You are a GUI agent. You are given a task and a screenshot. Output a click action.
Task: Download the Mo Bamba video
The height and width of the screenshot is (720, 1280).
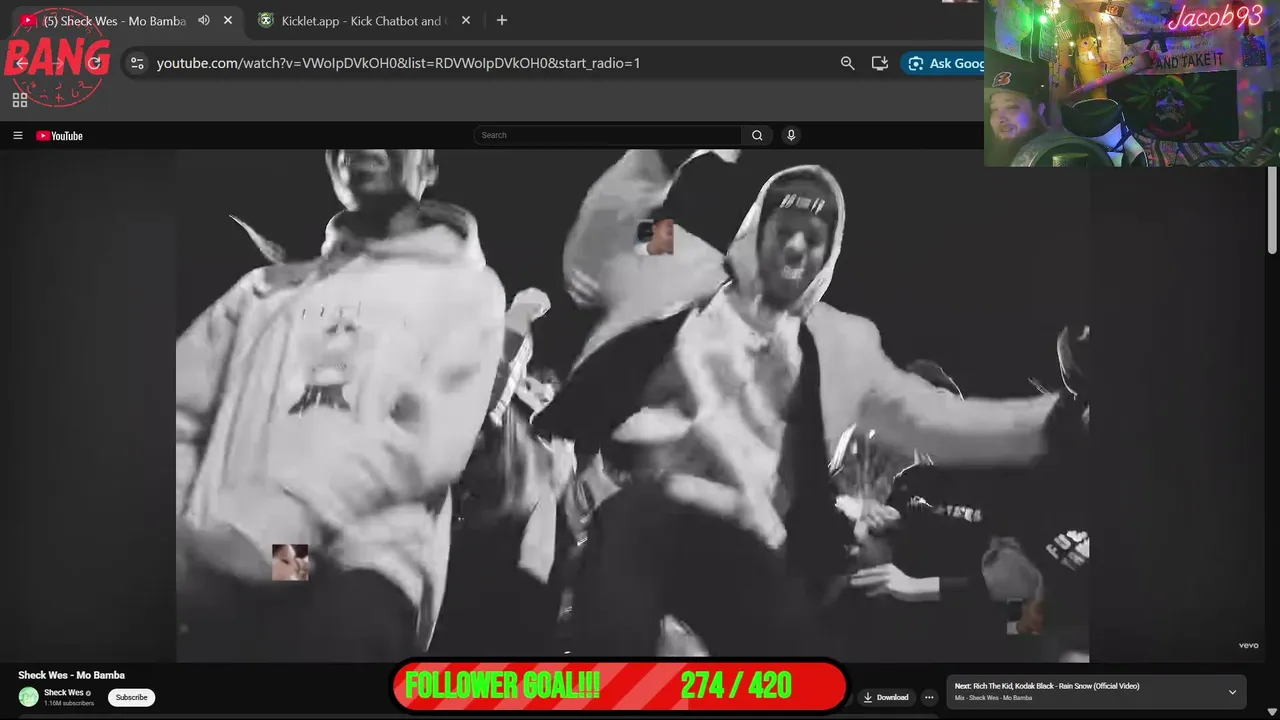coord(886,697)
